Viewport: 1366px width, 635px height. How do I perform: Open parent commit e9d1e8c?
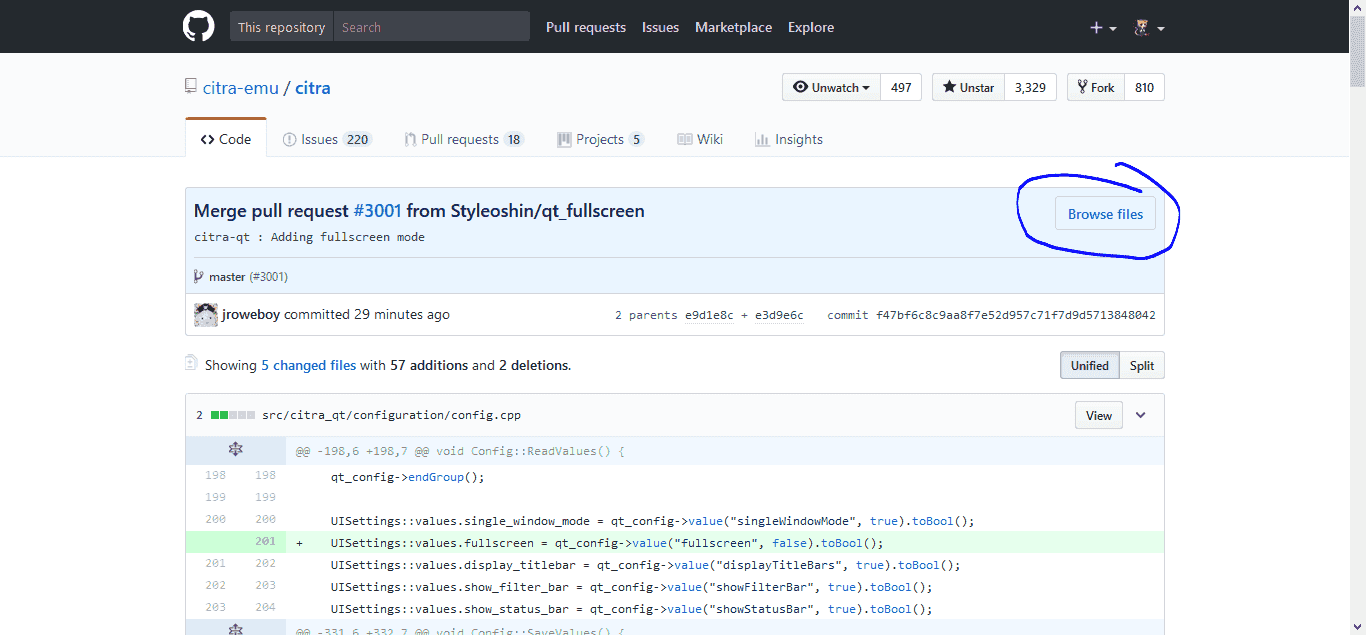coord(709,315)
